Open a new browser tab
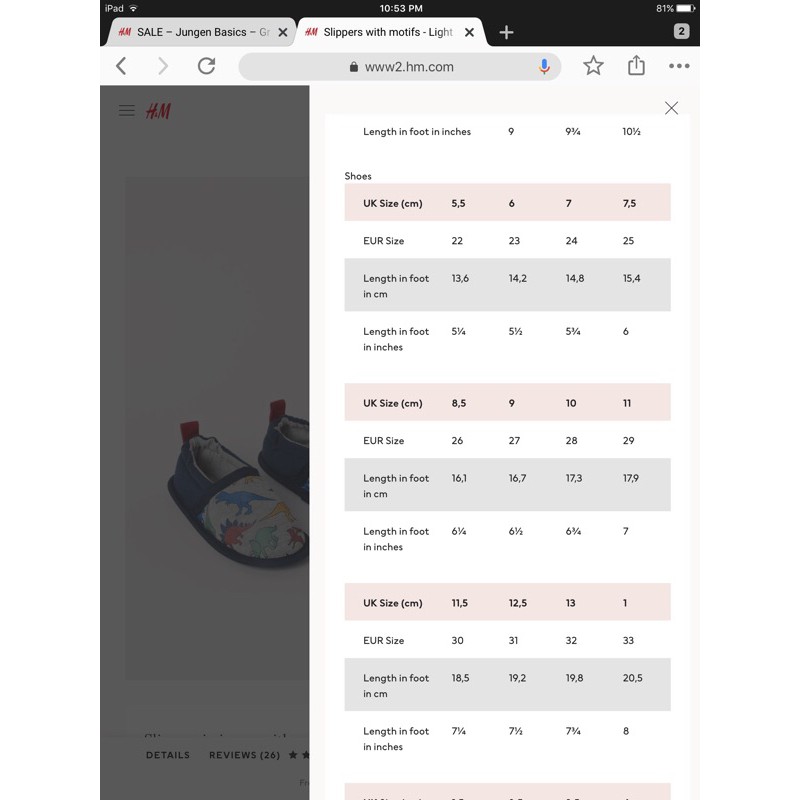The width and height of the screenshot is (800, 800). pyautogui.click(x=506, y=32)
